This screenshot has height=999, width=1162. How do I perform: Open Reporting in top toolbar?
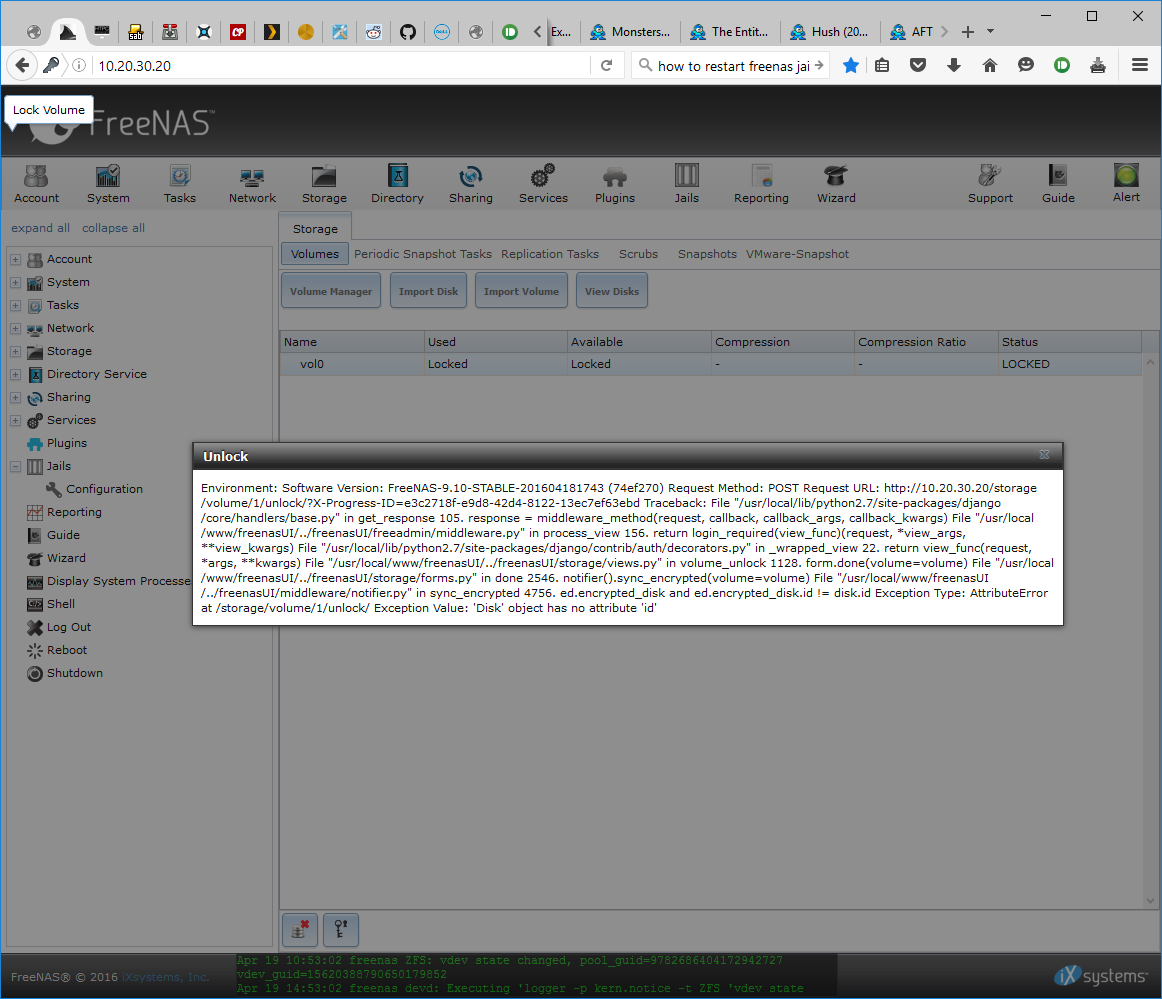(761, 184)
